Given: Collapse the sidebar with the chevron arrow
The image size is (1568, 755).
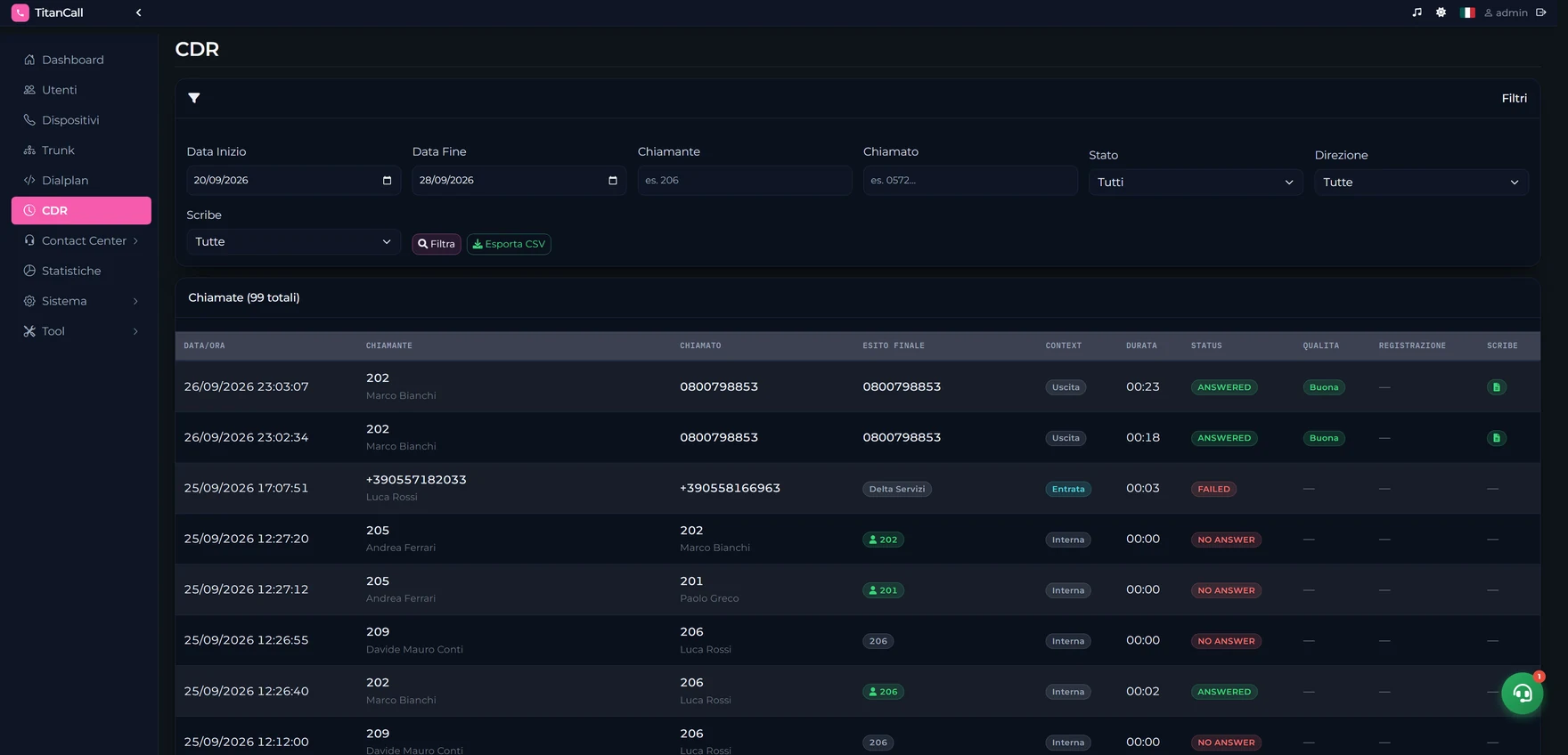Looking at the screenshot, I should tap(138, 12).
